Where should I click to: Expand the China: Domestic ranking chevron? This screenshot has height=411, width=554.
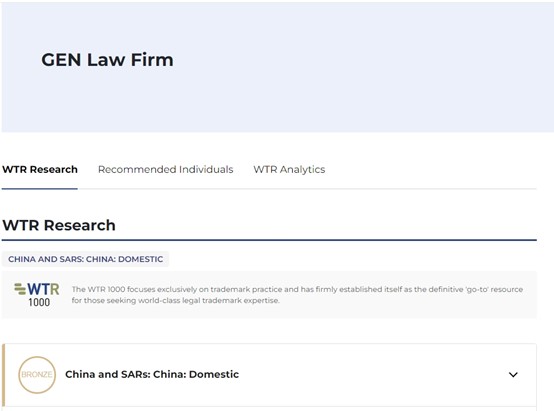(513, 375)
